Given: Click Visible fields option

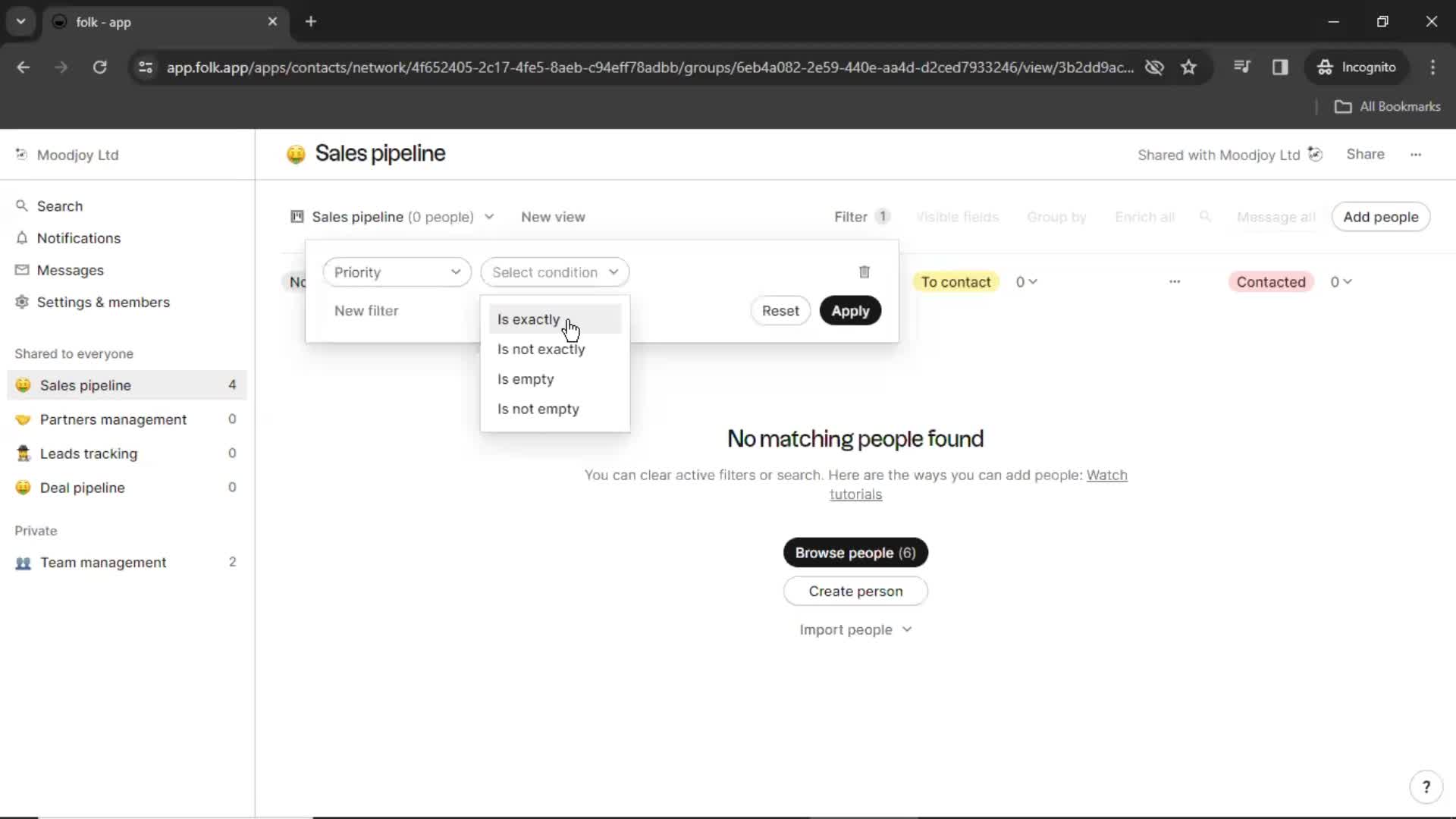Looking at the screenshot, I should pyautogui.click(x=957, y=217).
